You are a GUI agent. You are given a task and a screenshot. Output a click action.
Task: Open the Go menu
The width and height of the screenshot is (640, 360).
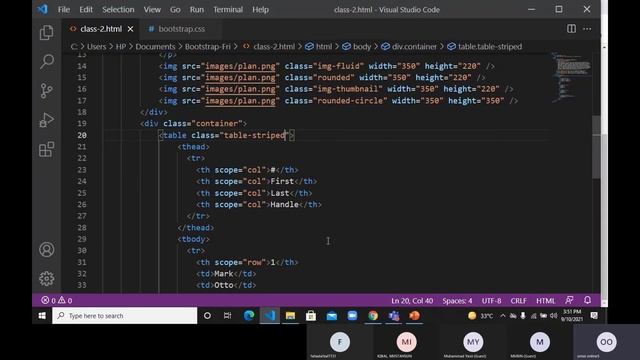point(175,9)
